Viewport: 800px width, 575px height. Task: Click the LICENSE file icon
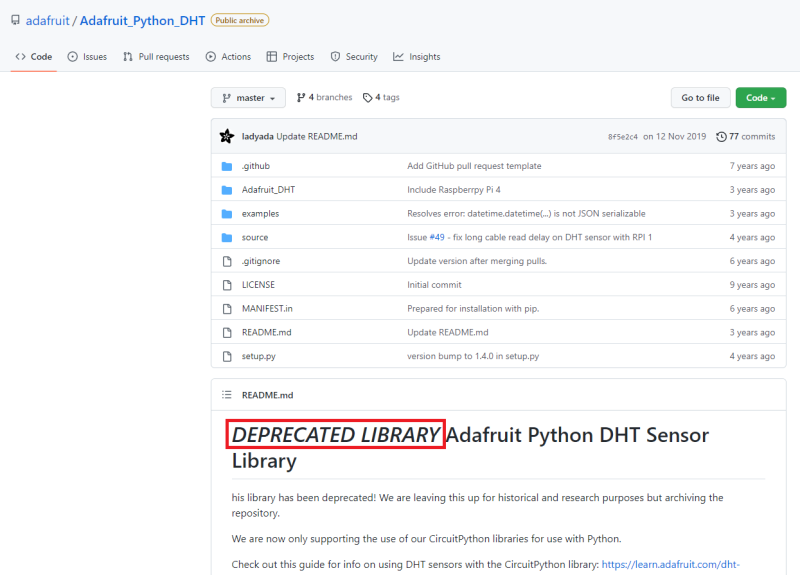pyautogui.click(x=227, y=285)
